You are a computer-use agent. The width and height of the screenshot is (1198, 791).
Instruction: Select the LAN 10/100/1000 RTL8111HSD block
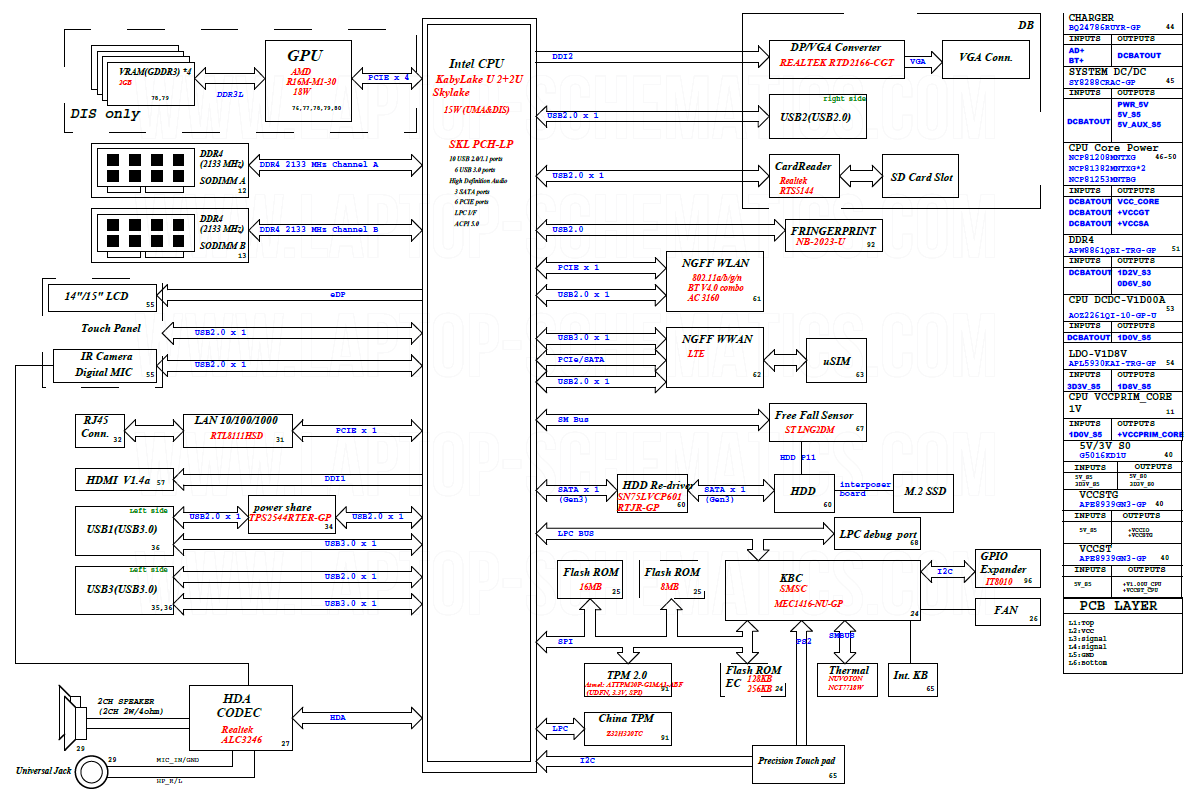238,431
